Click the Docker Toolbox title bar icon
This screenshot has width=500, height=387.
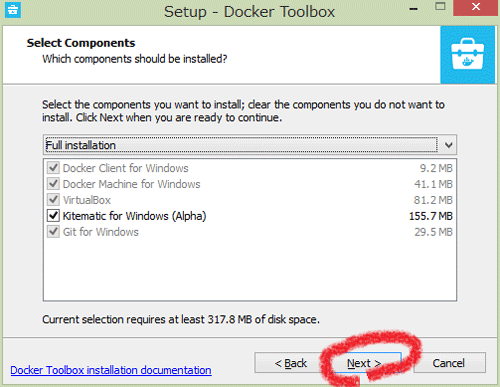tap(13, 10)
